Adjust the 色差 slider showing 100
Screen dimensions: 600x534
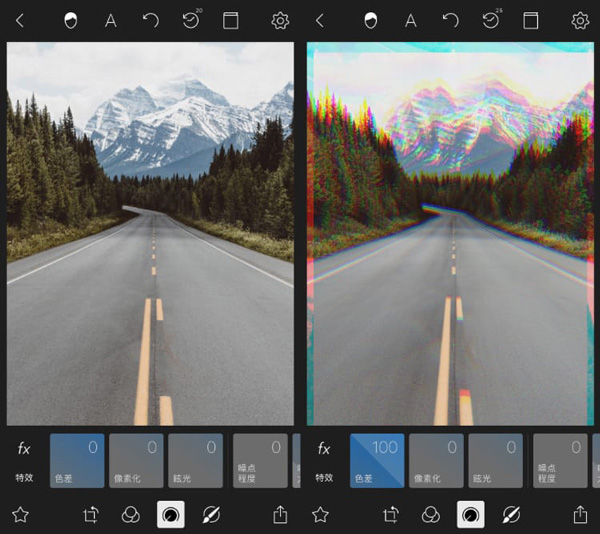(377, 460)
